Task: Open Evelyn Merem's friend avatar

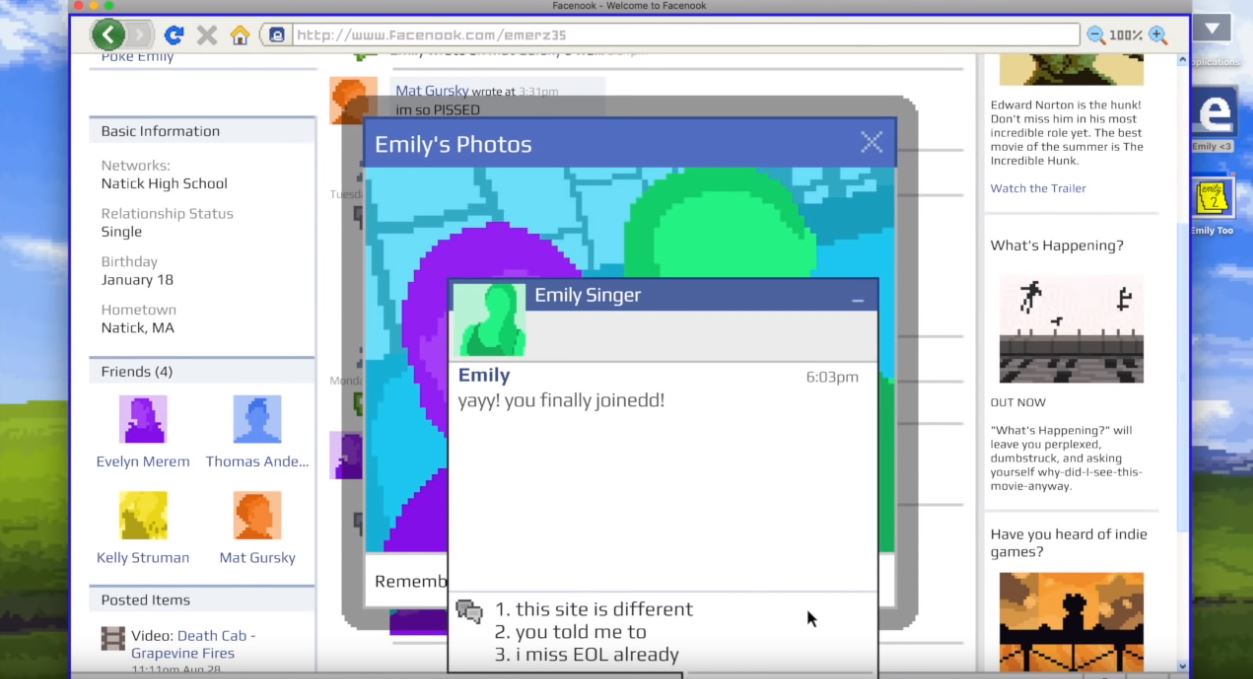Action: coord(143,419)
